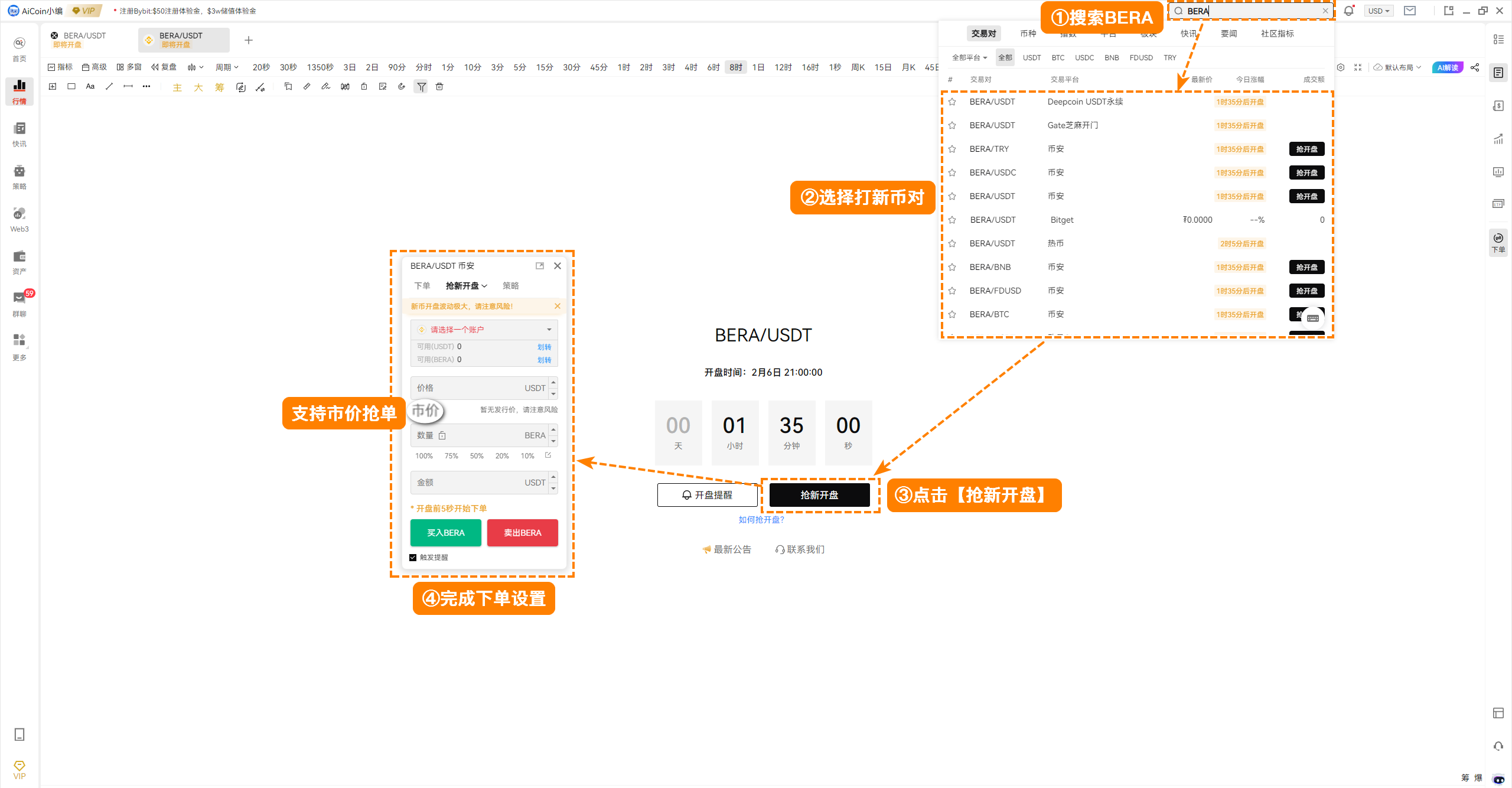The width and height of the screenshot is (1512, 788).
Task: Favorite the BERA/FDUSD row star
Action: coord(952,291)
